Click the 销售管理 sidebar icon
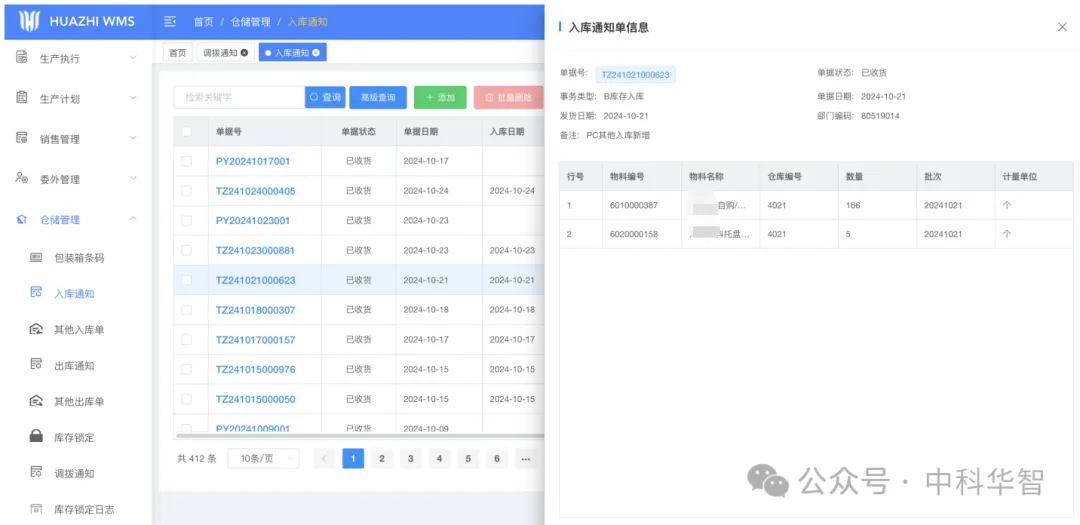This screenshot has width=1080, height=525. click(22, 138)
